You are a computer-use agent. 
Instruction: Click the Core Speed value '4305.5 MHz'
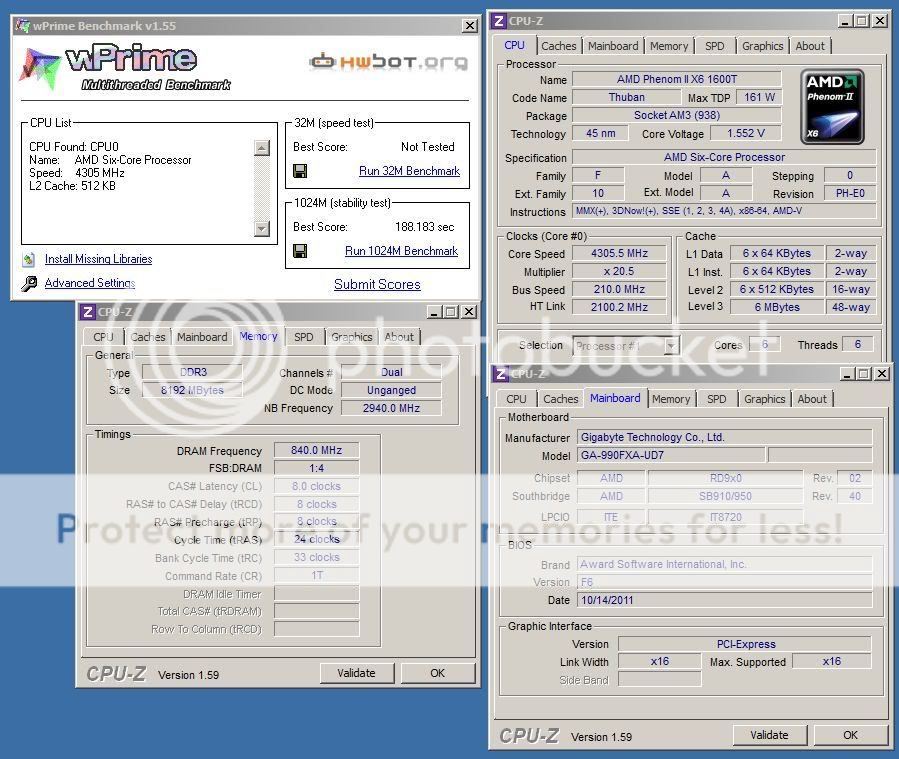coord(620,253)
